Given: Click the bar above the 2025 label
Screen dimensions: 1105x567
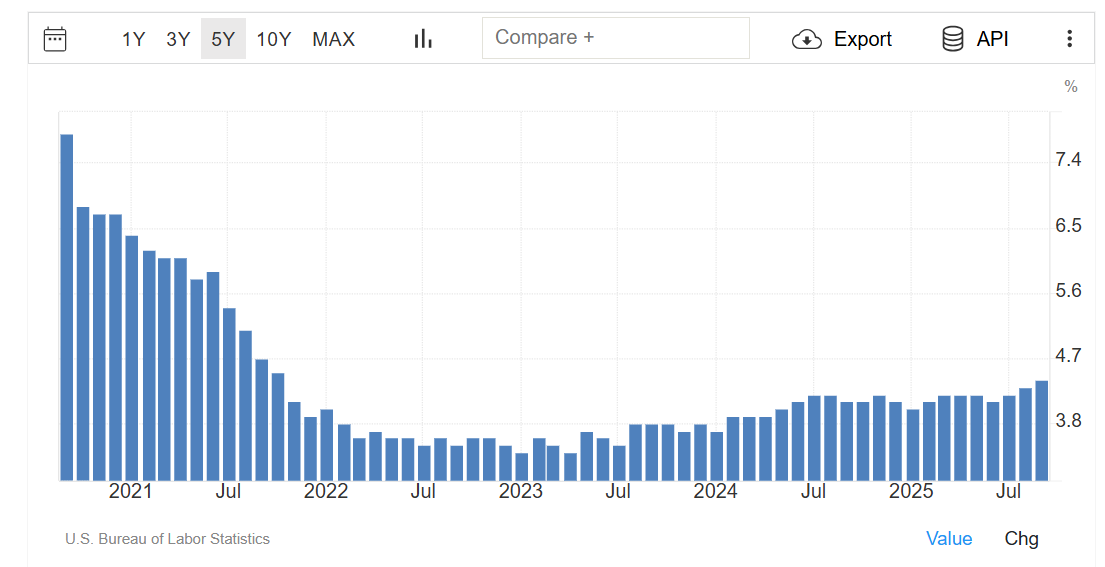Looking at the screenshot, I should (912, 444).
